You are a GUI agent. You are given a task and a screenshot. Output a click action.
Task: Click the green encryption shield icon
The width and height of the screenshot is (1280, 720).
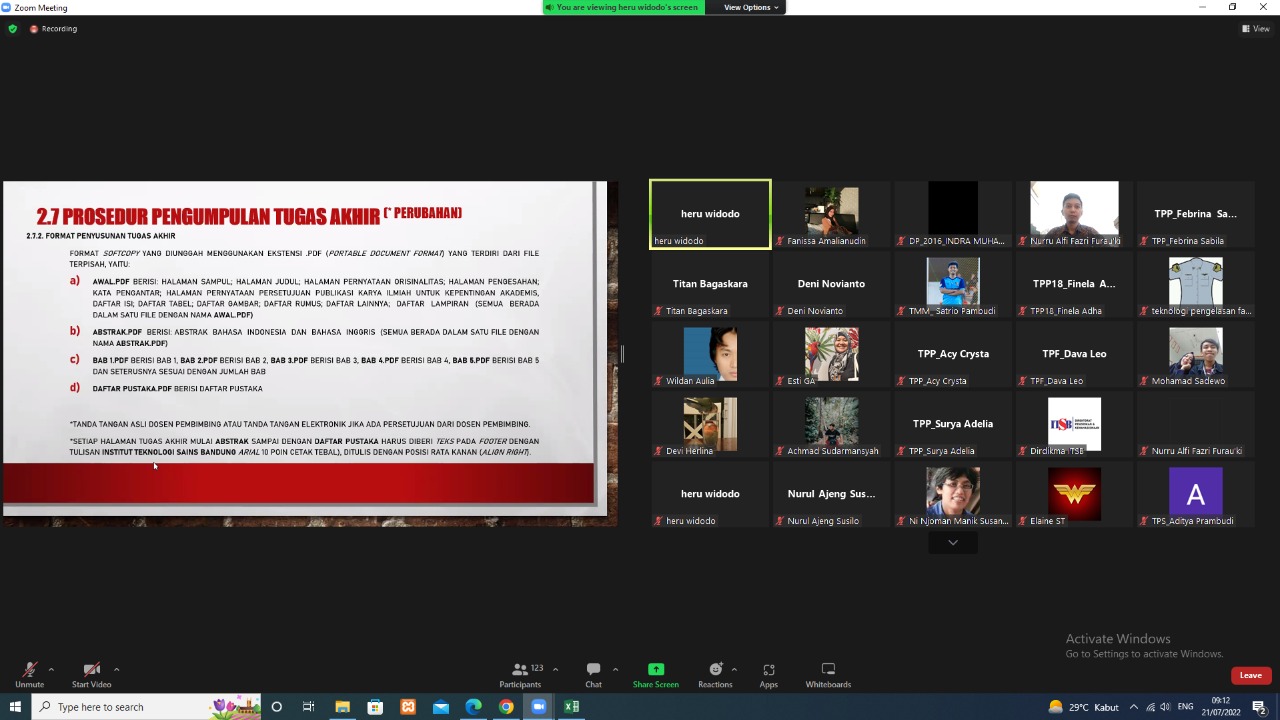tap(12, 28)
